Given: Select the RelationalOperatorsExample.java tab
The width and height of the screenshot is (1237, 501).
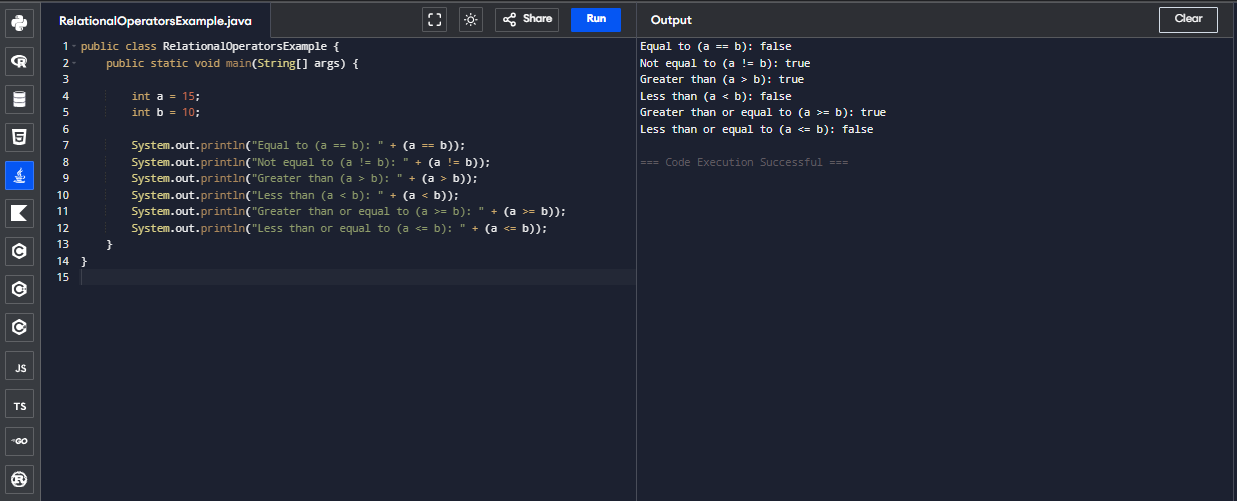Looking at the screenshot, I should pos(155,20).
